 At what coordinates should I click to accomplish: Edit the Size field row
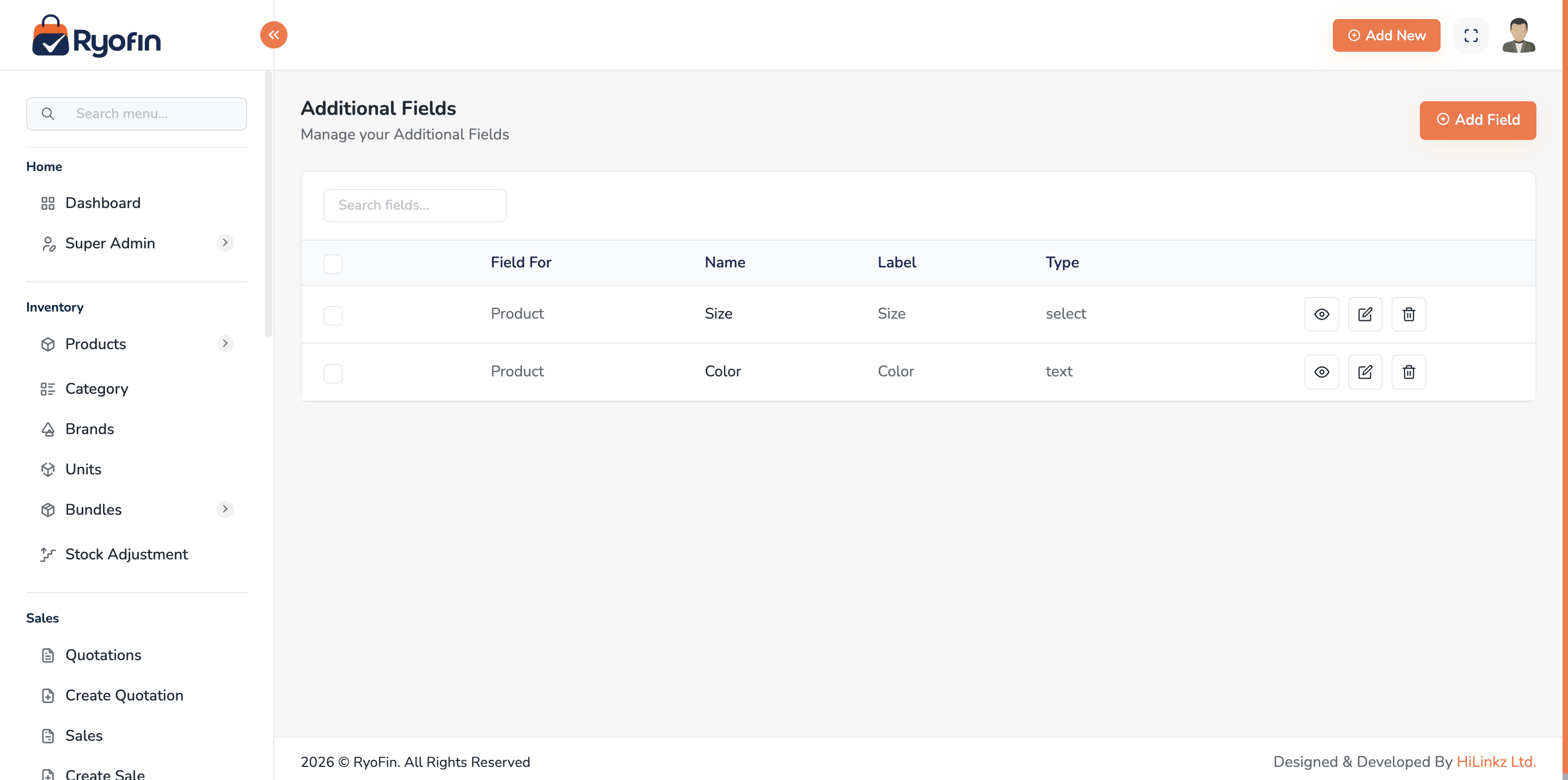tap(1365, 314)
